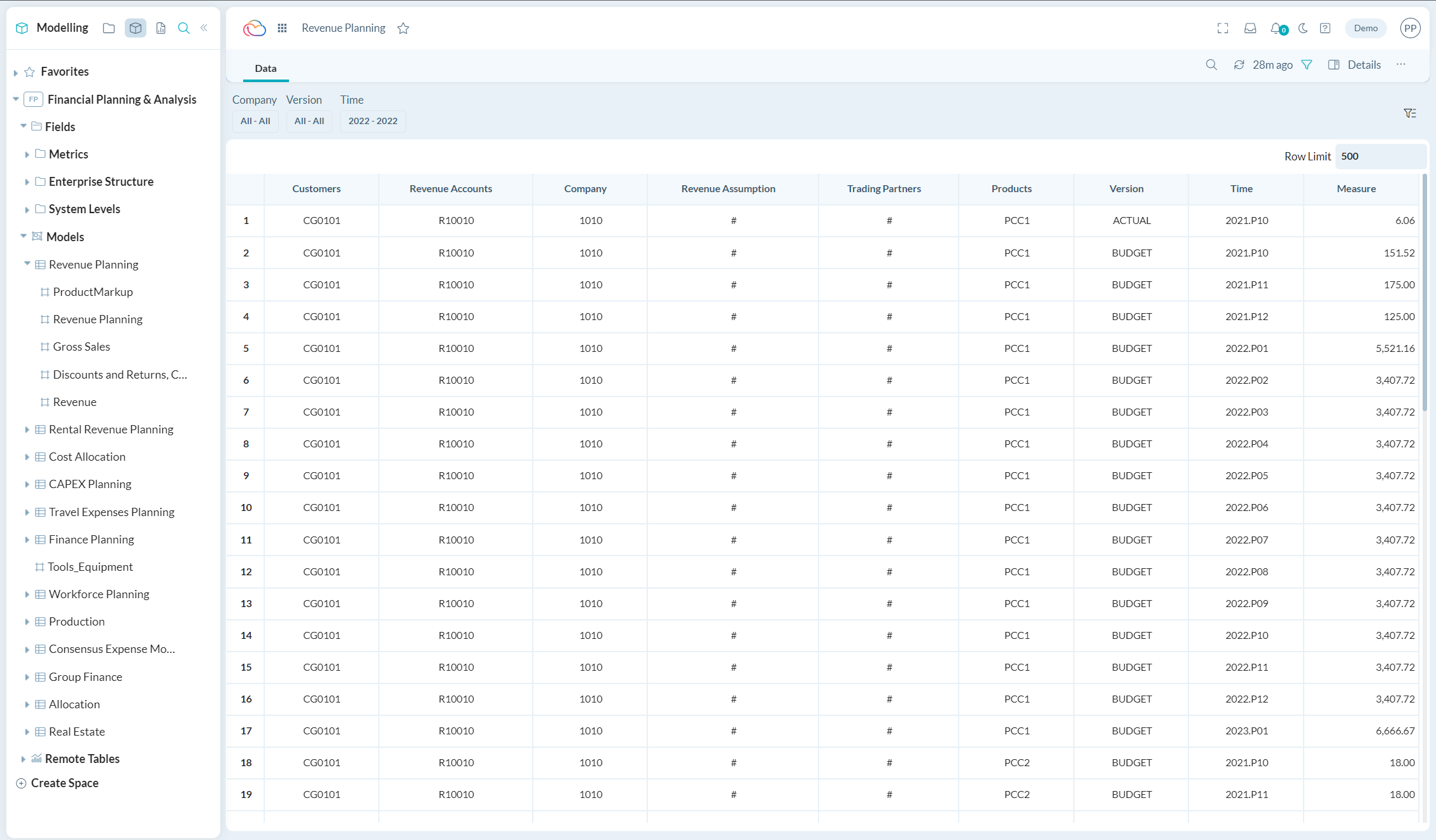The width and height of the screenshot is (1436, 840).
Task: Refresh the data preview
Action: point(1239,64)
